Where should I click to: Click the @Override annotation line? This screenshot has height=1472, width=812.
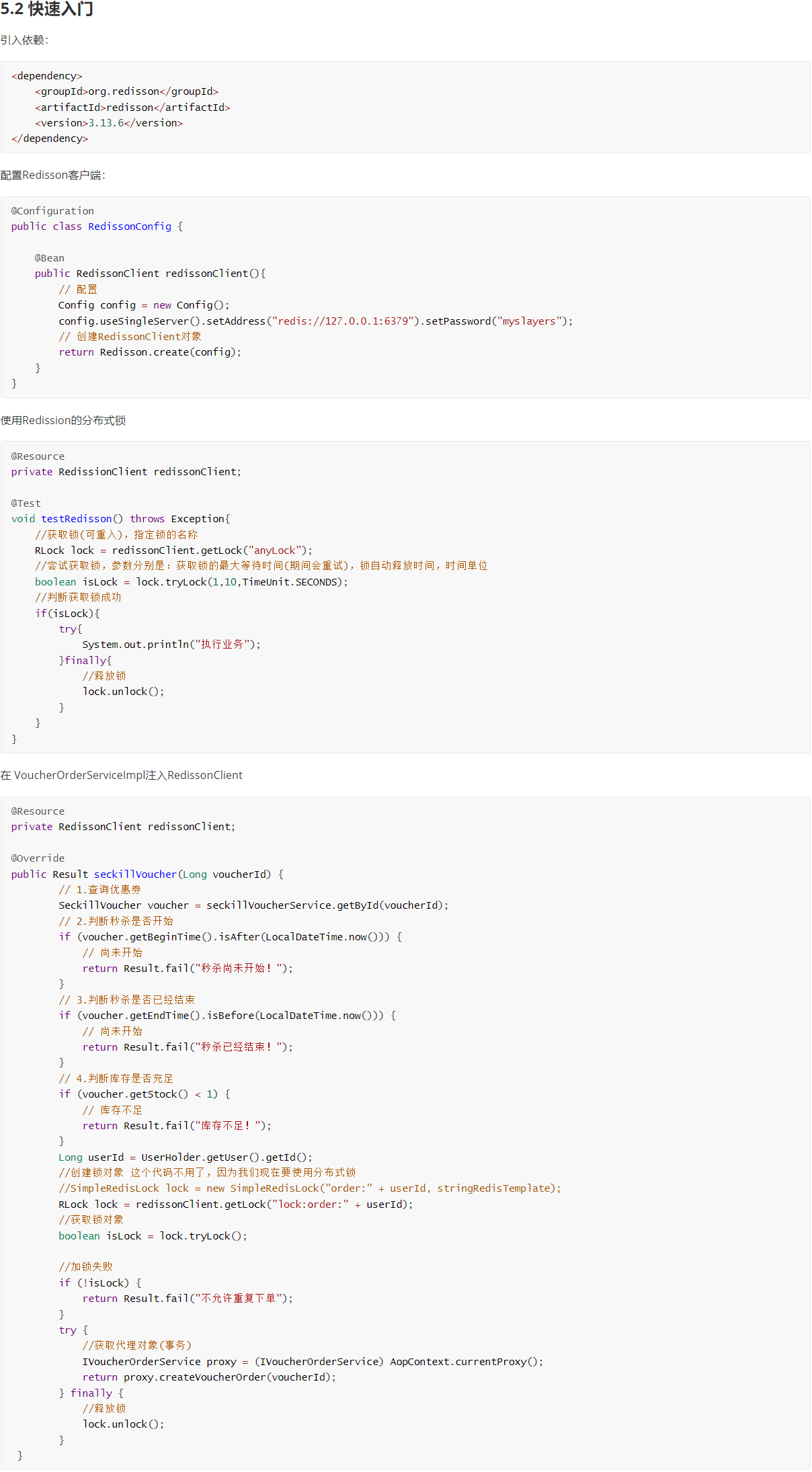(38, 858)
